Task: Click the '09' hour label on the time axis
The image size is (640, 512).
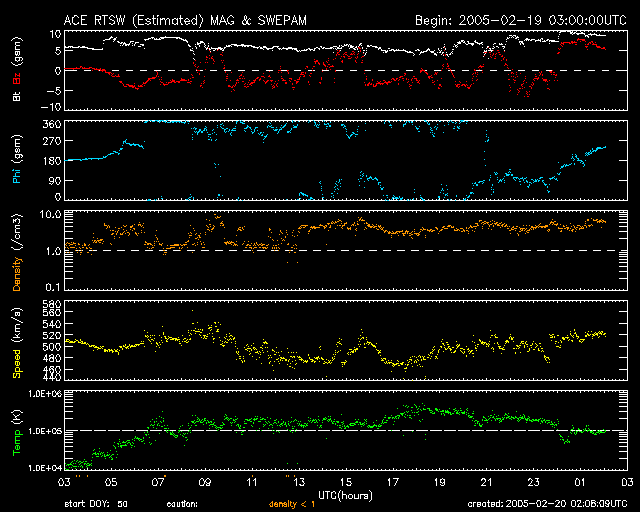Action: point(205,482)
